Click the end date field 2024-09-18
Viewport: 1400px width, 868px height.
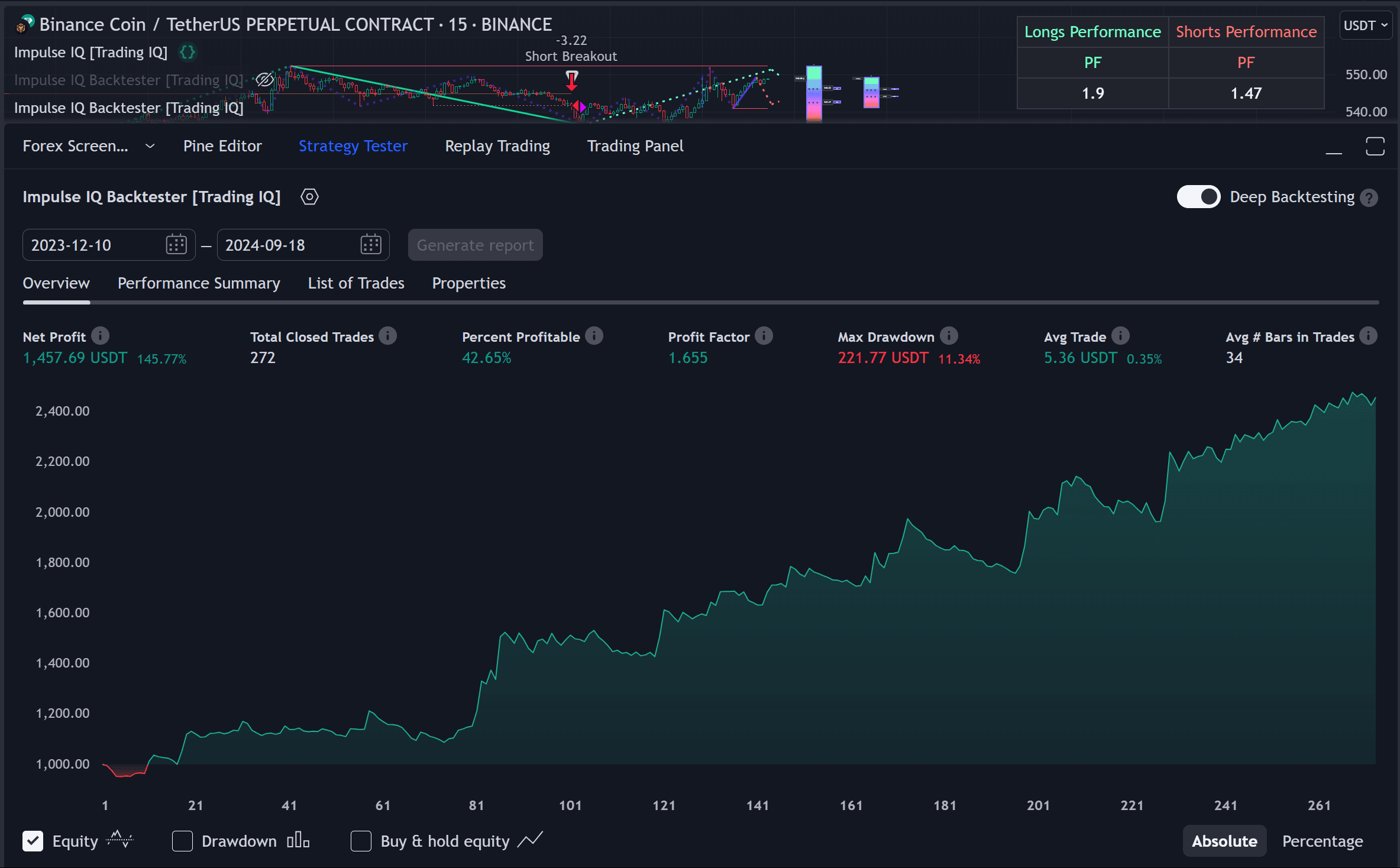coord(303,245)
